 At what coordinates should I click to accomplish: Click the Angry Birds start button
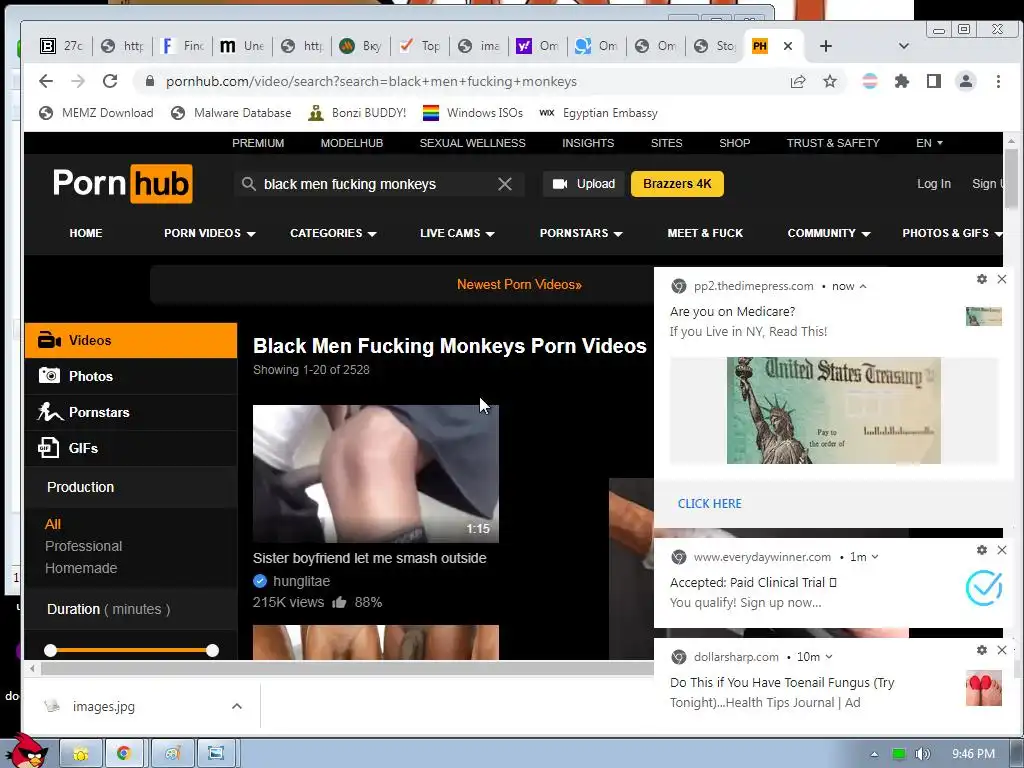click(26, 751)
